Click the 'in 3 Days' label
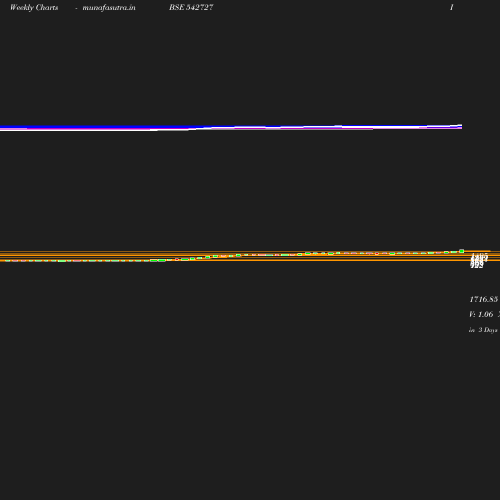This screenshot has width=500, height=500. point(483,330)
